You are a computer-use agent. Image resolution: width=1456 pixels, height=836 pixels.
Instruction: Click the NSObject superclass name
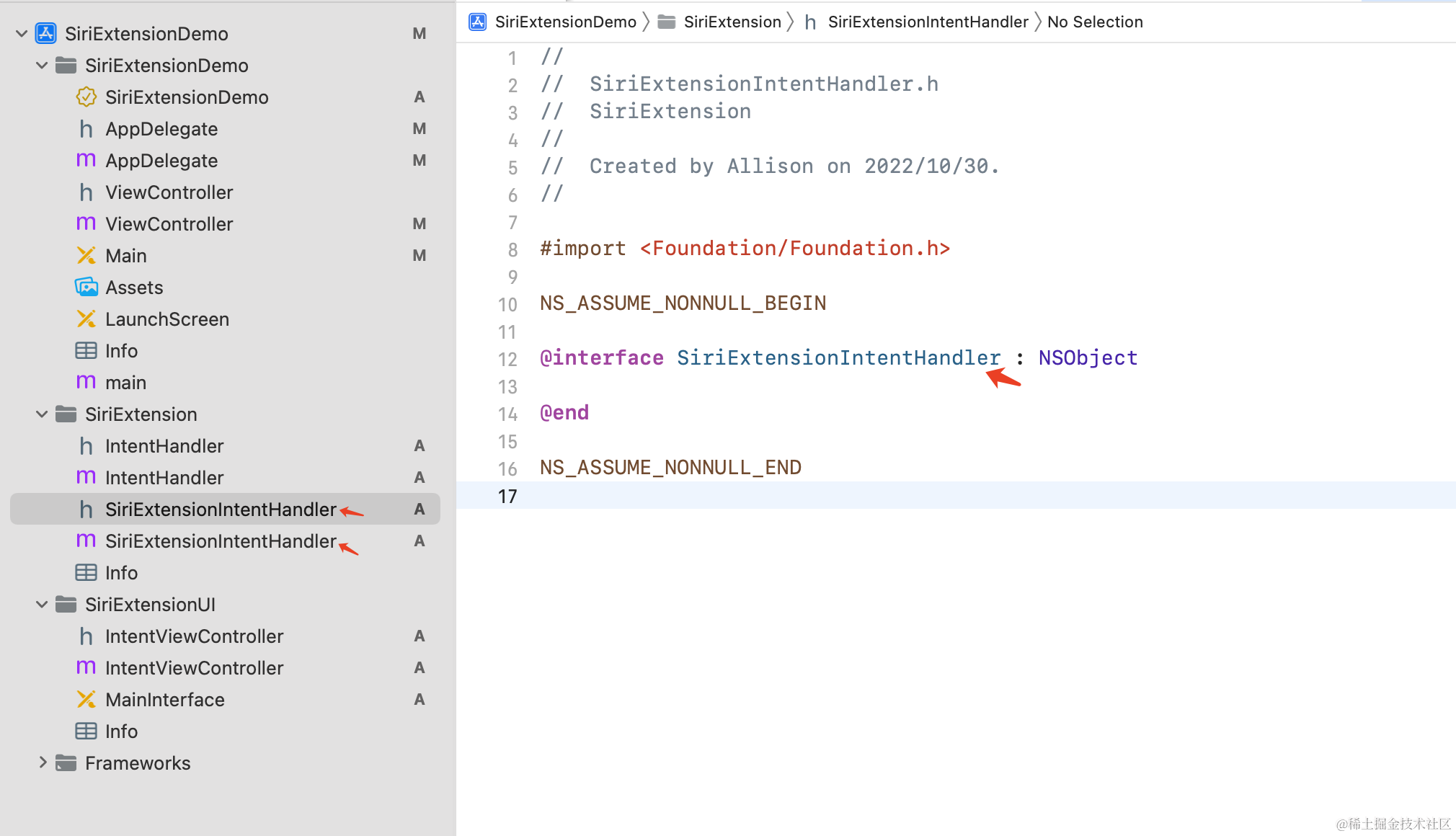1087,357
